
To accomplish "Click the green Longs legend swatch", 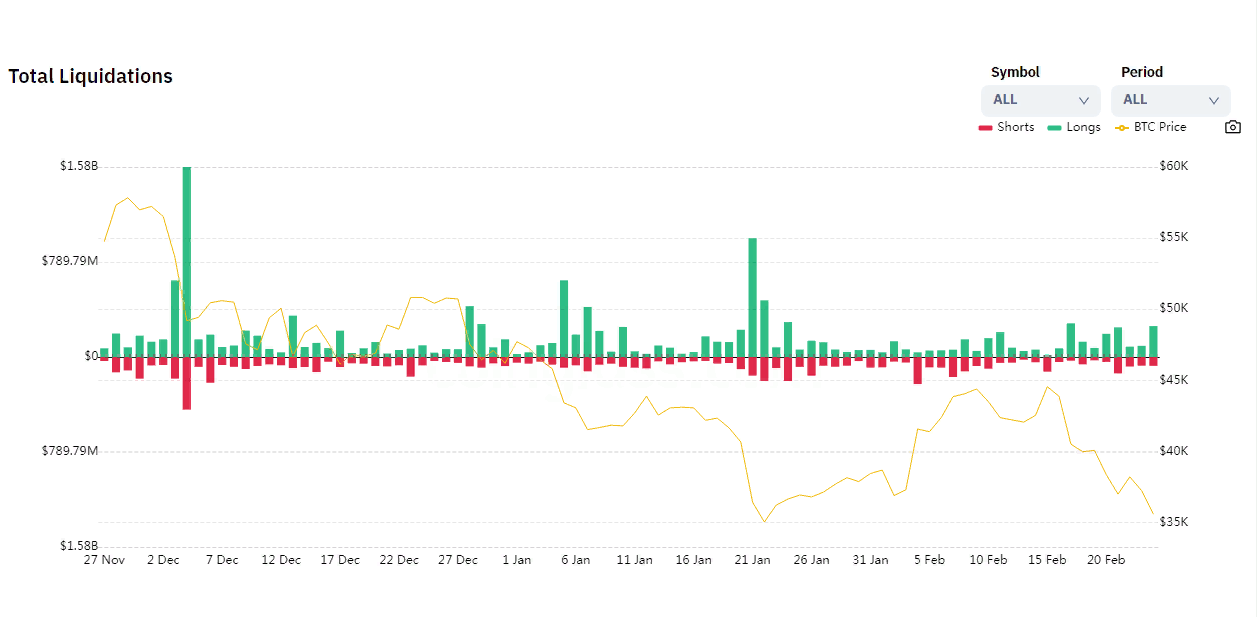I will pyautogui.click(x=1054, y=128).
